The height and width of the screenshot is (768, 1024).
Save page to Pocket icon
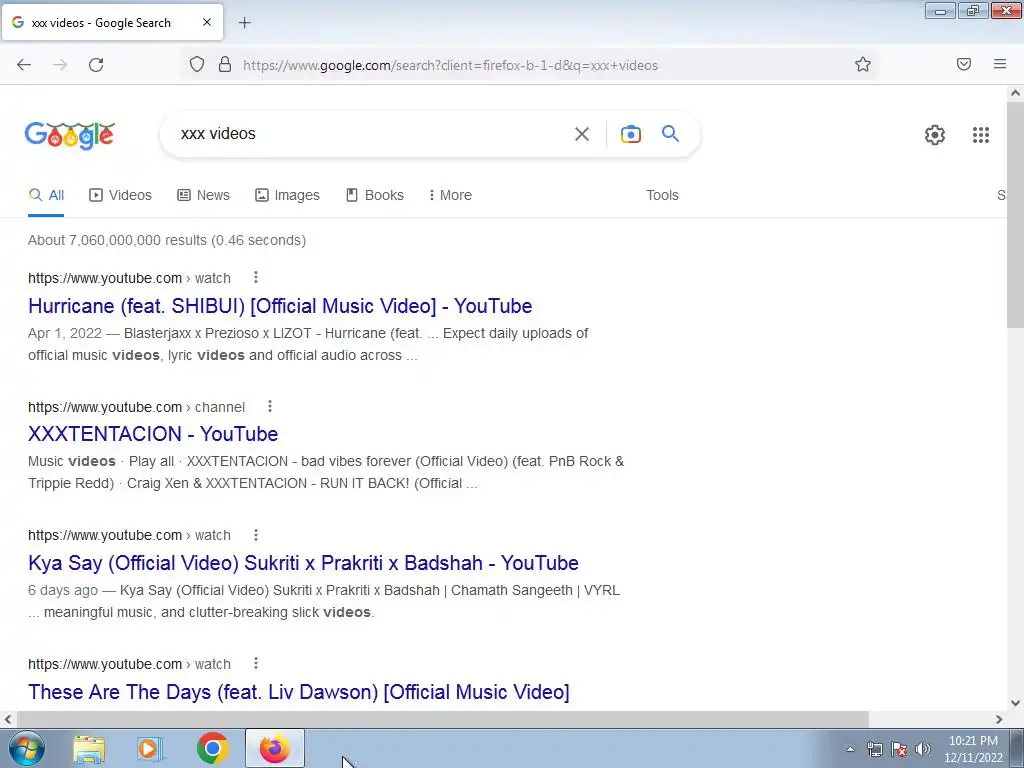coord(964,64)
